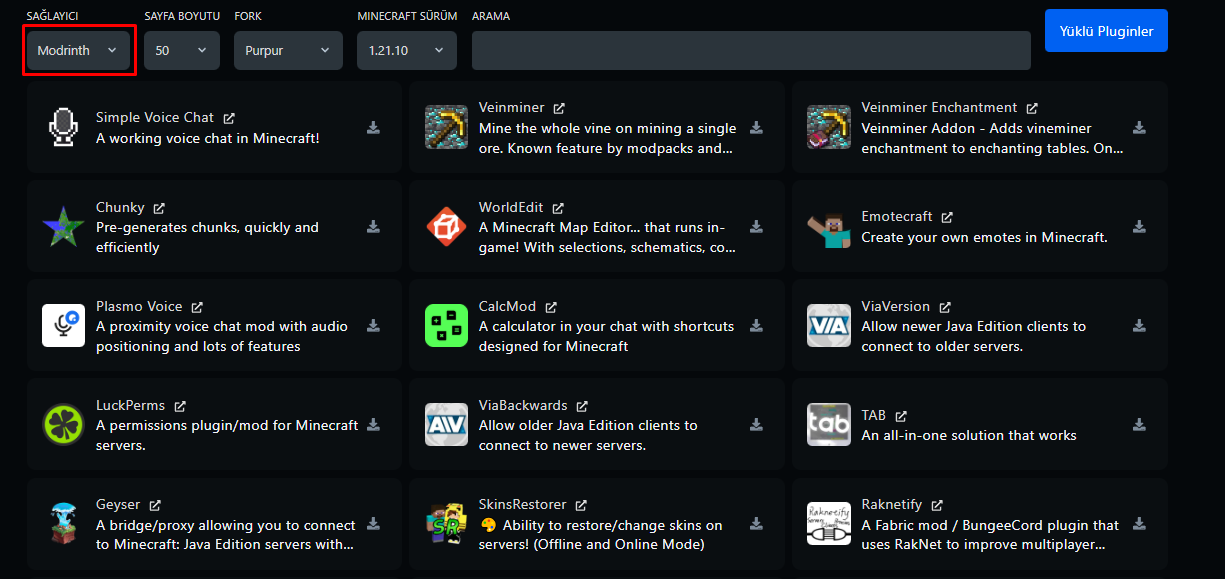The image size is (1225, 579).
Task: Open the Purpur fork dropdown
Action: click(x=287, y=50)
